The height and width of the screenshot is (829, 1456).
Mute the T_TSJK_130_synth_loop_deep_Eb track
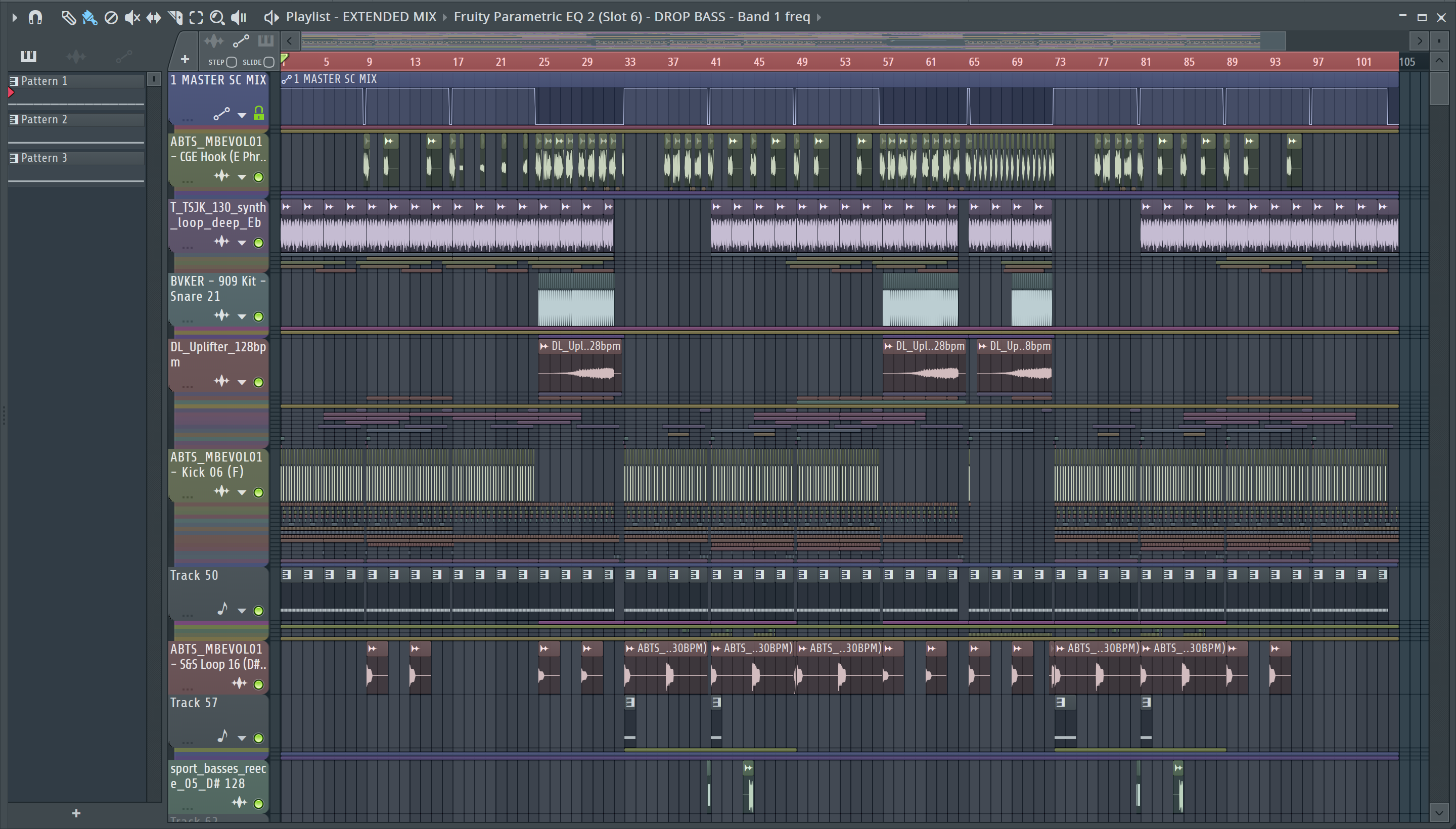point(258,243)
